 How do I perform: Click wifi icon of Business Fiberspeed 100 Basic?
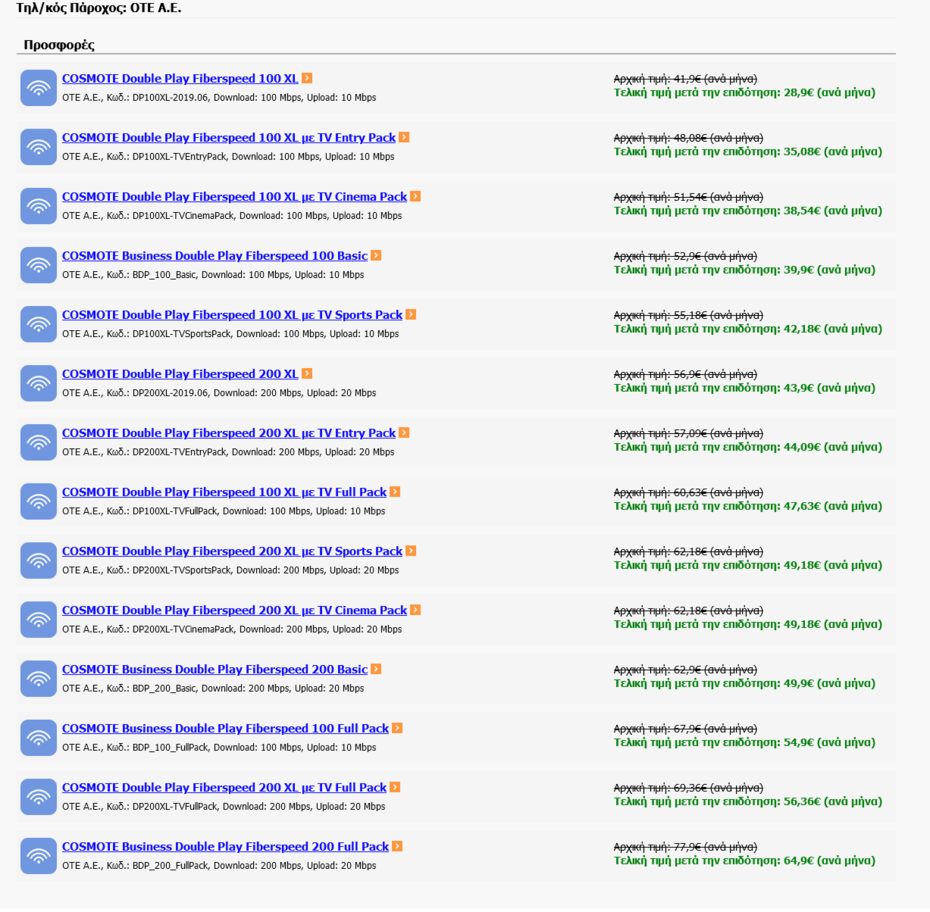39,265
